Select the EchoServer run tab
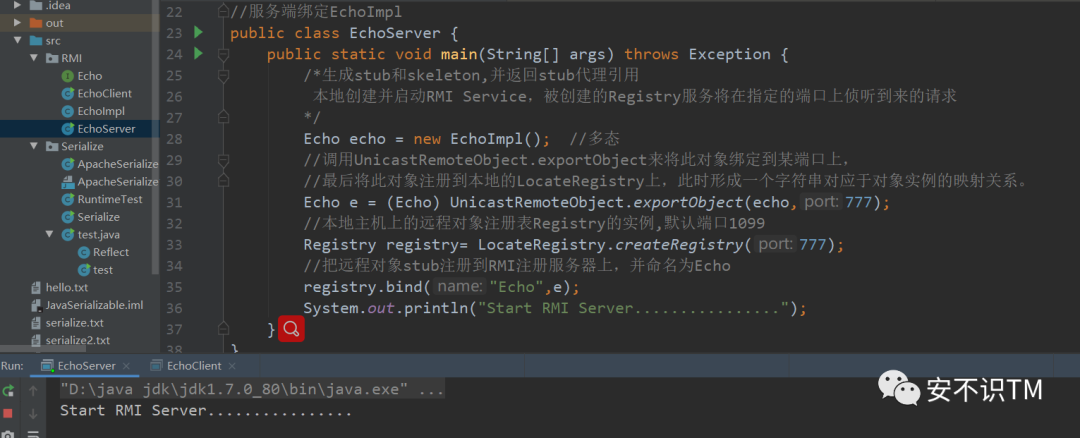Image resolution: width=1080 pixels, height=438 pixels. [86, 366]
